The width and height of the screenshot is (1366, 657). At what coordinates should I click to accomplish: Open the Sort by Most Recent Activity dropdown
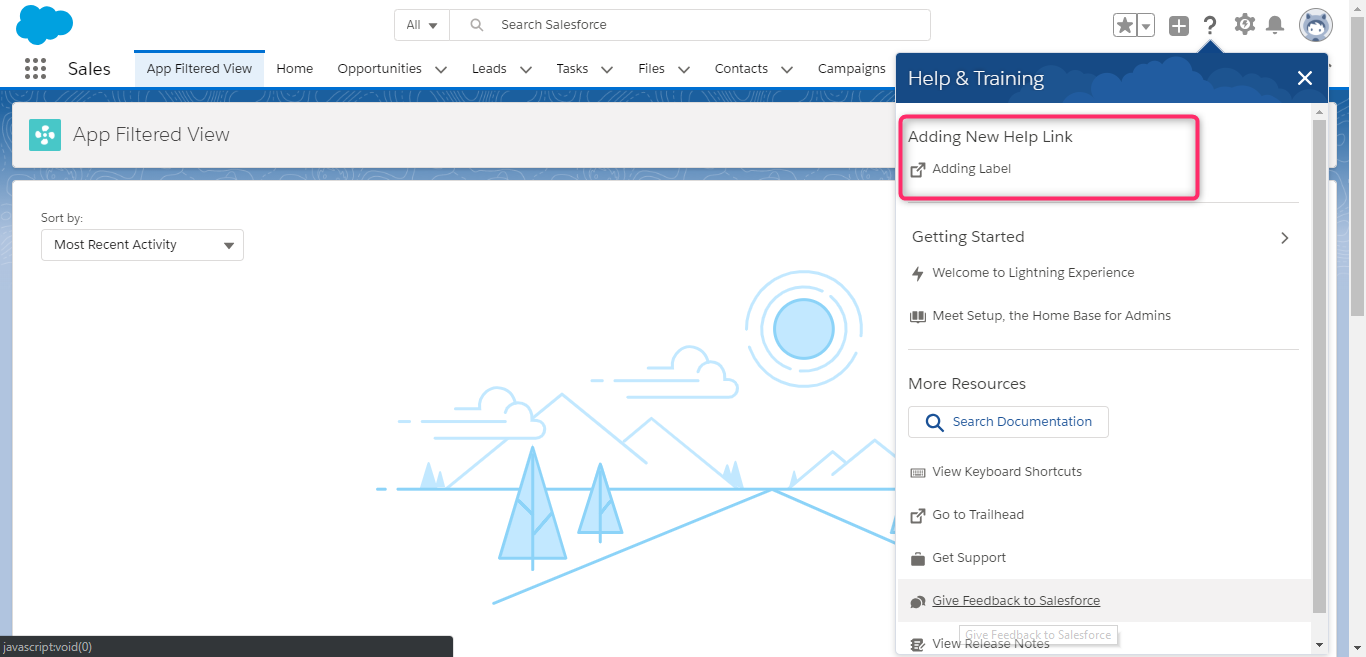[142, 245]
